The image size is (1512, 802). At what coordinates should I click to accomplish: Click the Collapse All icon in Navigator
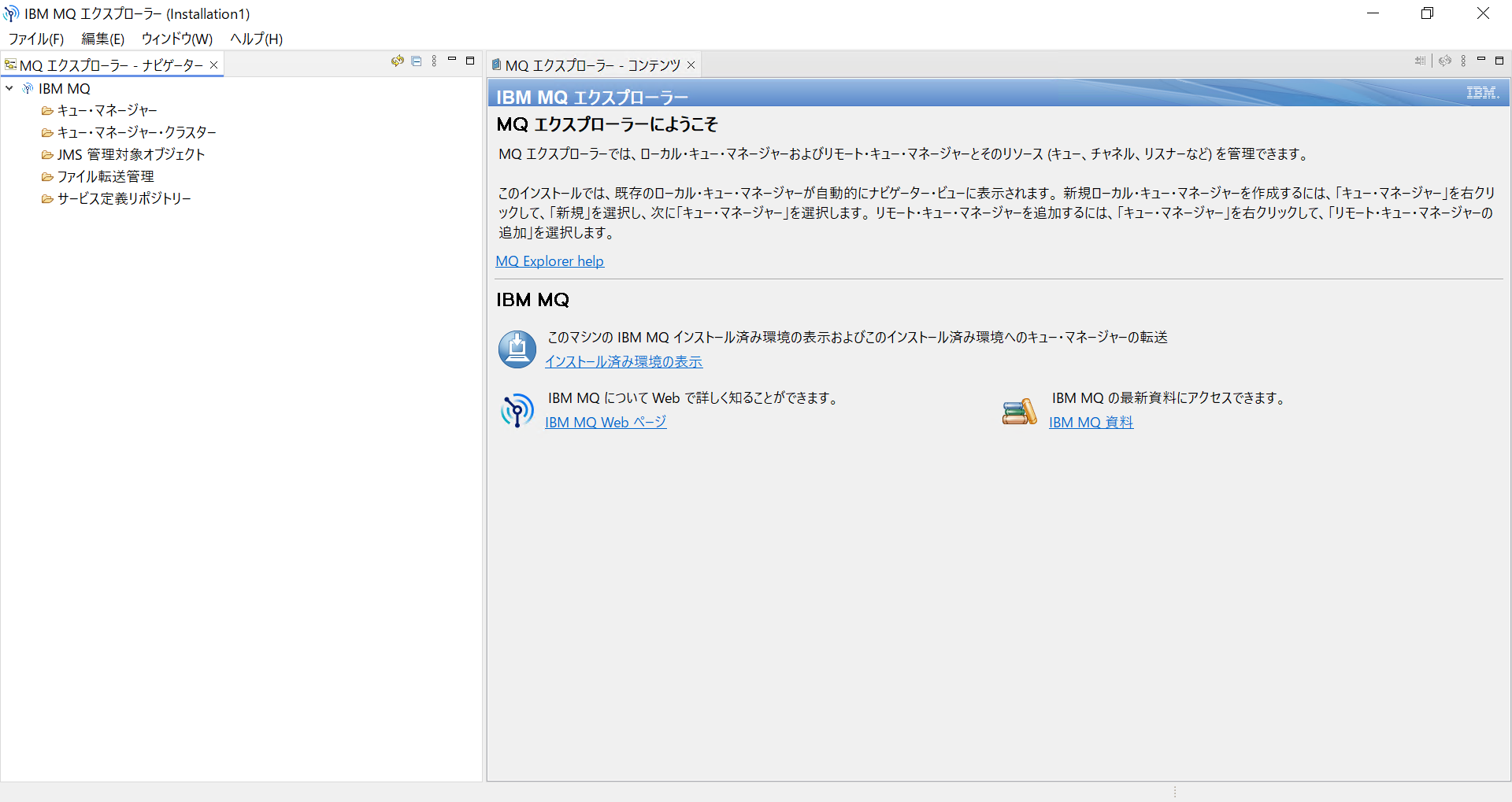tap(417, 61)
